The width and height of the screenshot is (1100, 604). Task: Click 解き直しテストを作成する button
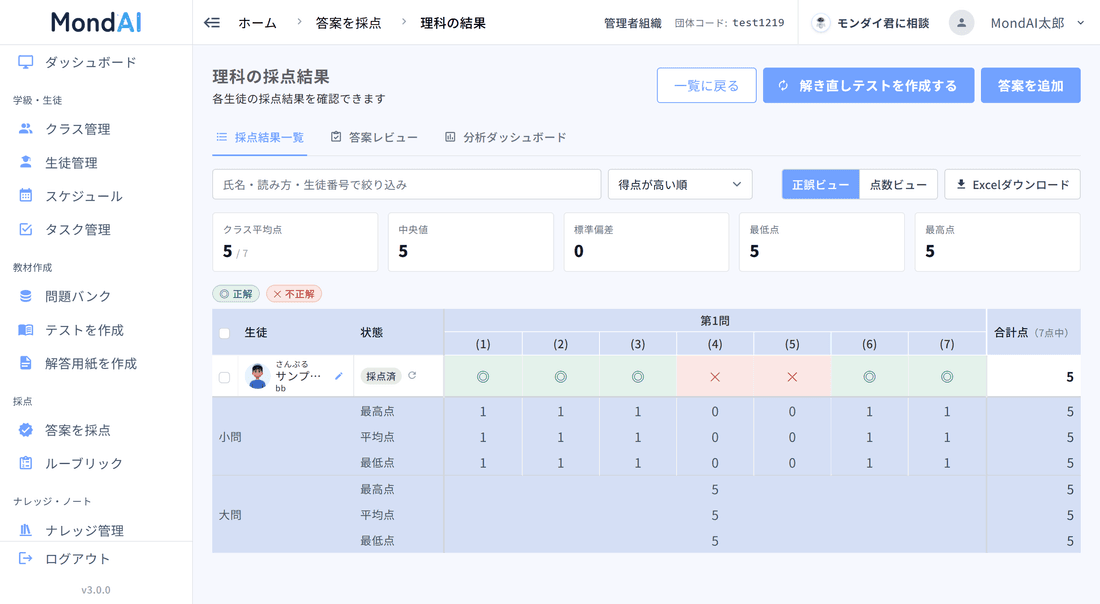[868, 86]
